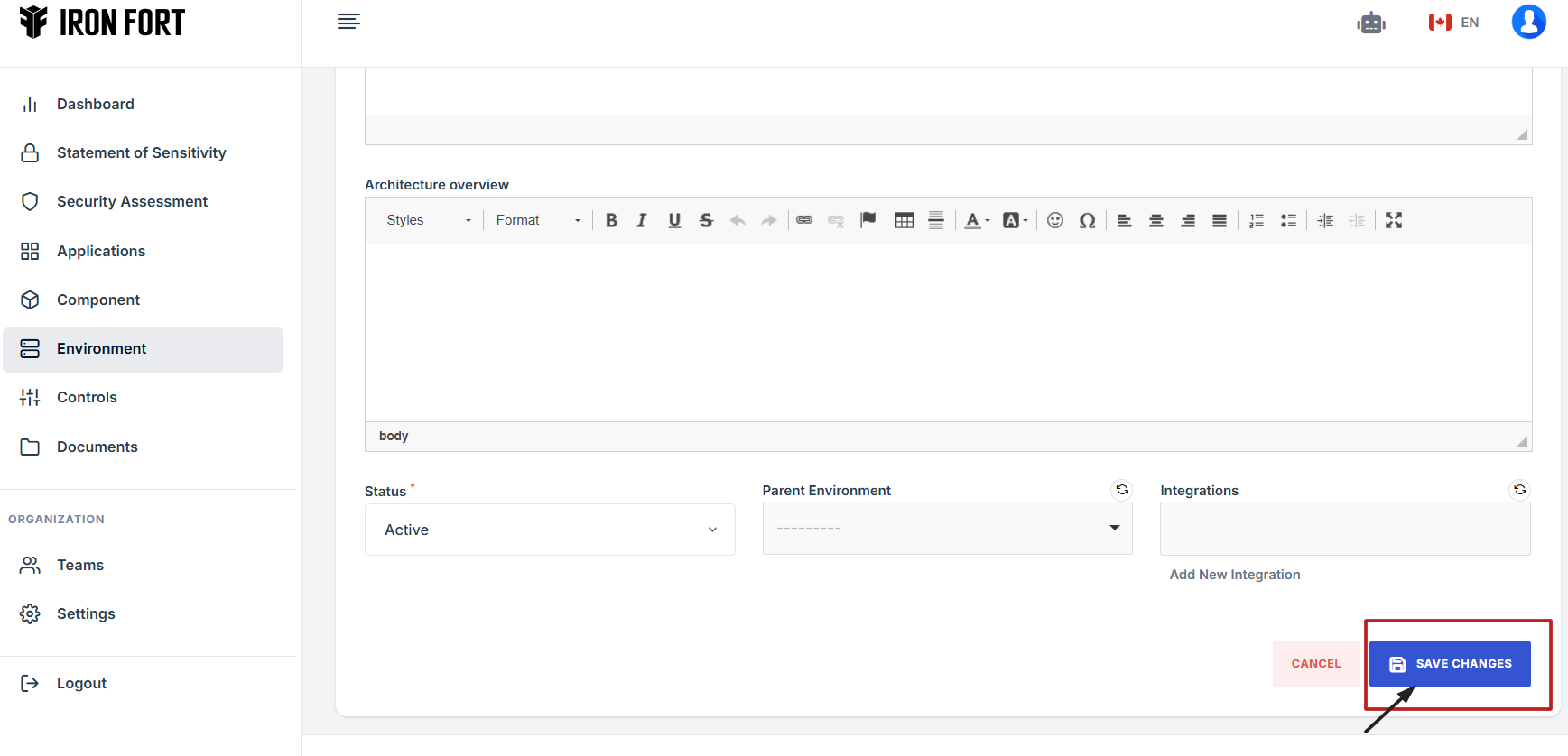Insert an anchor flag
Viewport: 1568px width, 756px height.
pyautogui.click(x=868, y=220)
